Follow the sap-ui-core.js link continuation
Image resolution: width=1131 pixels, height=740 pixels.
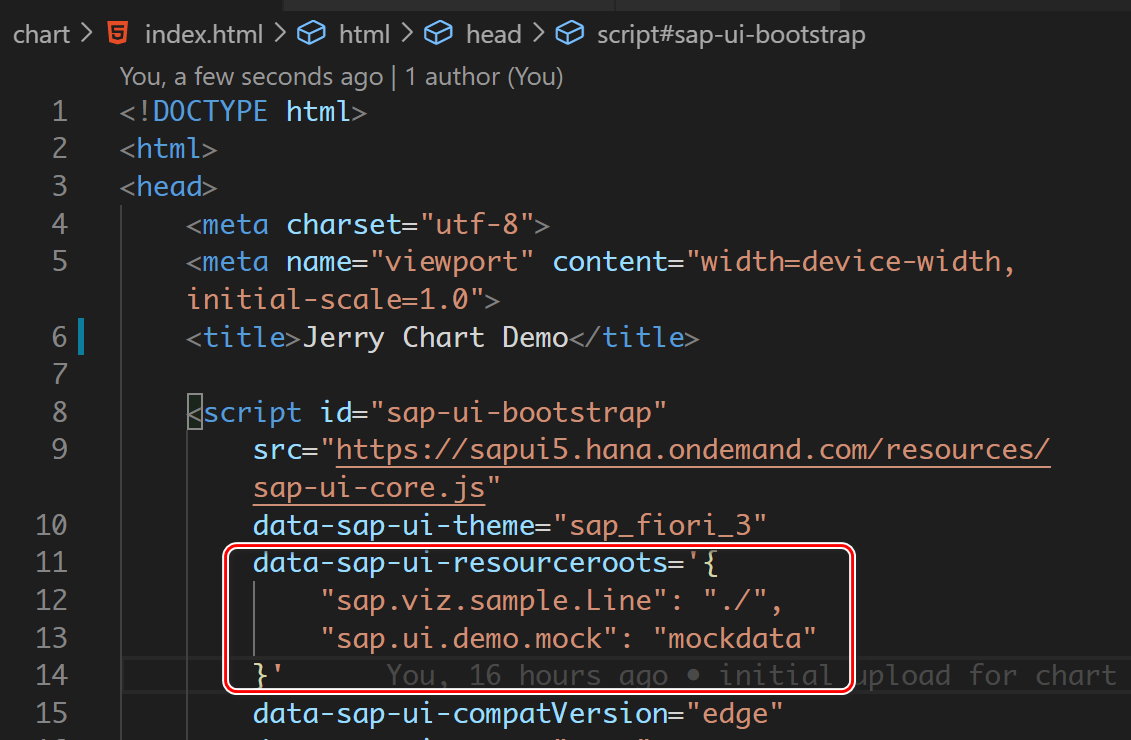coord(369,488)
